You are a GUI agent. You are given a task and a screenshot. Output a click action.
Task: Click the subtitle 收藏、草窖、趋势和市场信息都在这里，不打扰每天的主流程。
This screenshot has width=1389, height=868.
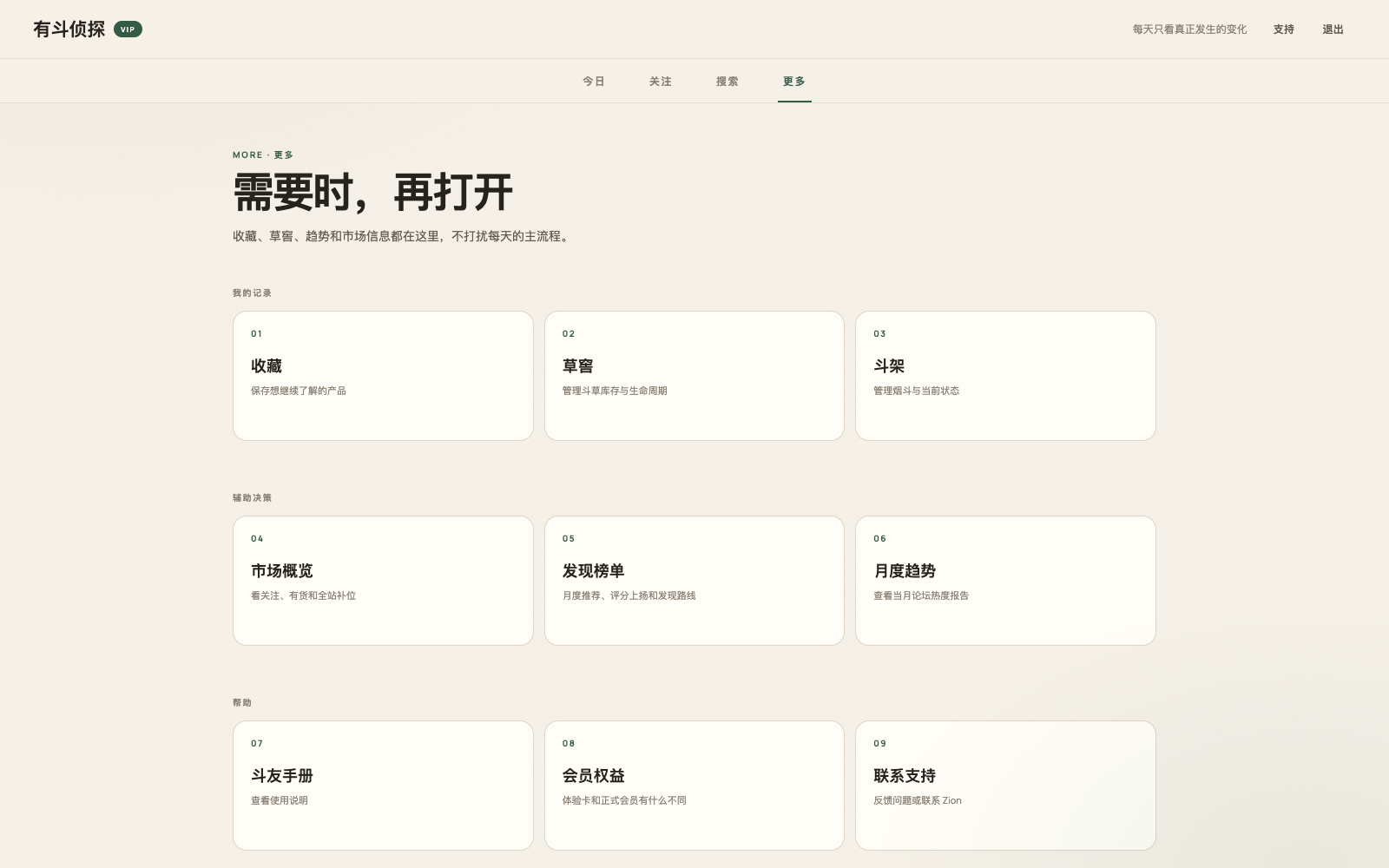coord(403,236)
